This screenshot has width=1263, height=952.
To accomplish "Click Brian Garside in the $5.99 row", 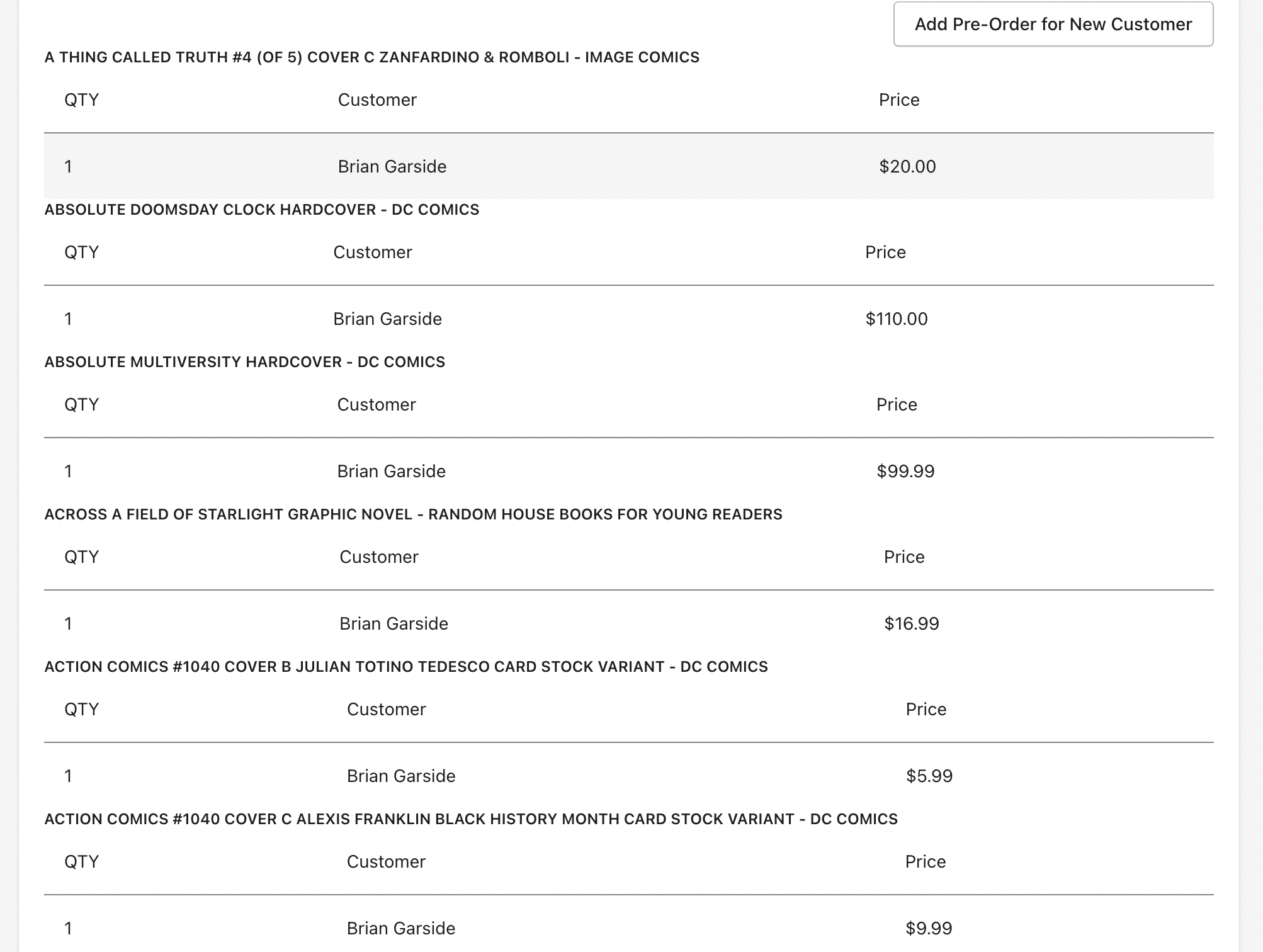I will (401, 776).
